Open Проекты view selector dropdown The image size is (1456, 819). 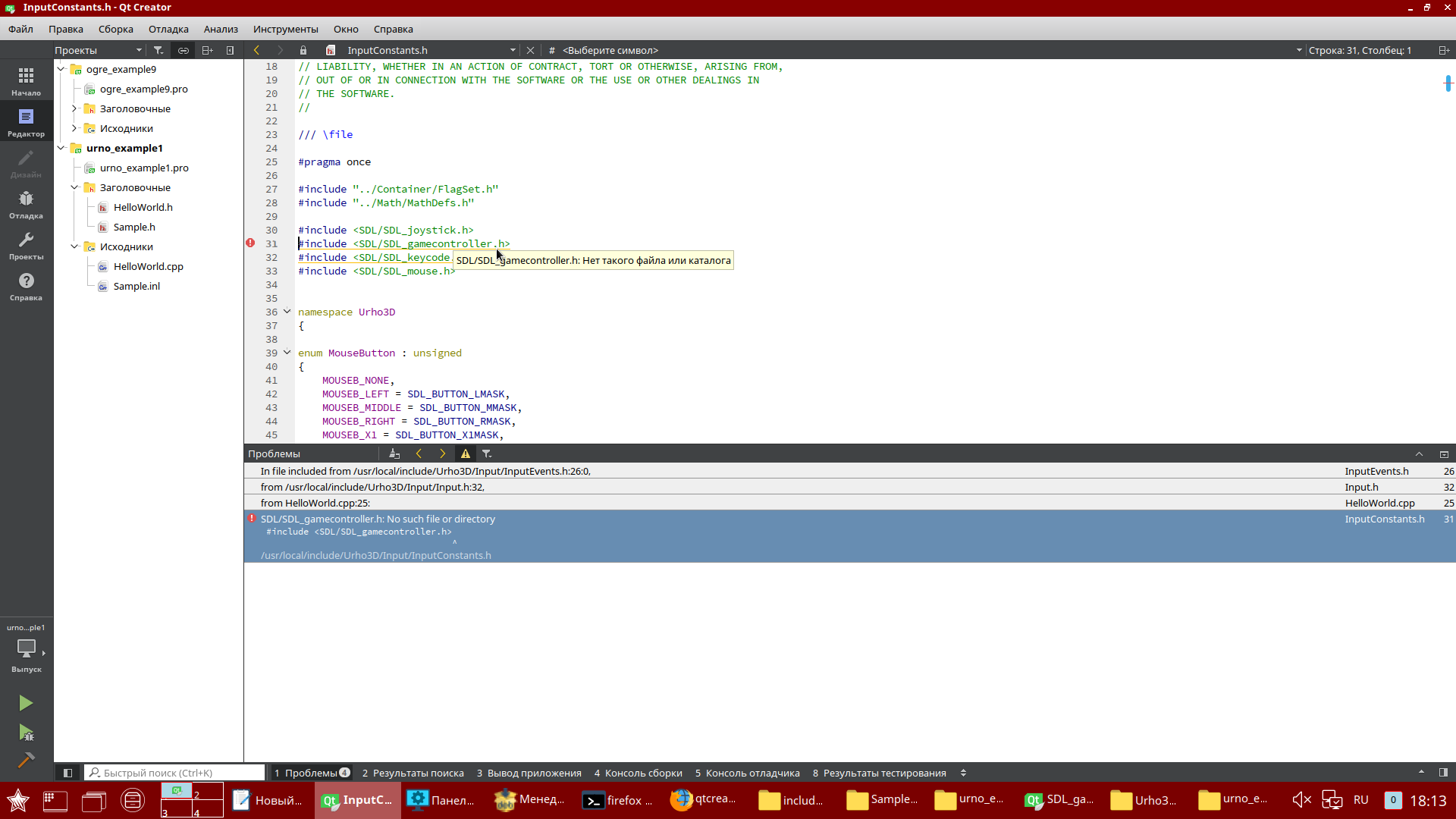98,50
